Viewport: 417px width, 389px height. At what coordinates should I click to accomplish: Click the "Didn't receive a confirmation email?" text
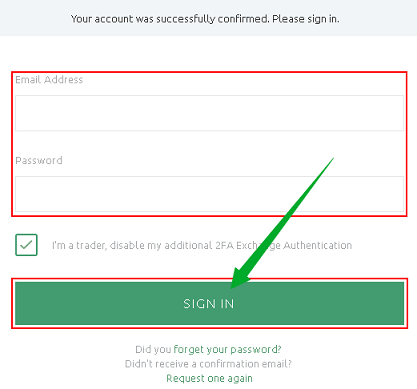coord(208,364)
